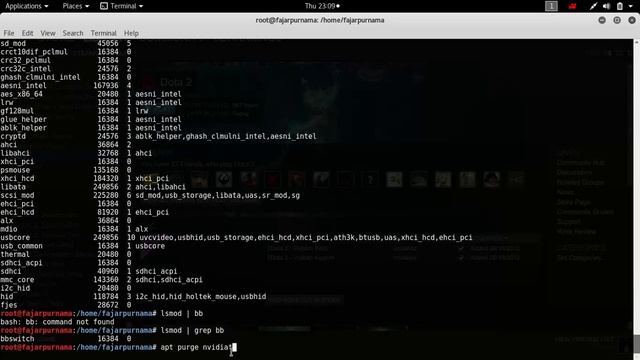Click the 'crct10dif_pclmul' module row

click(66, 52)
